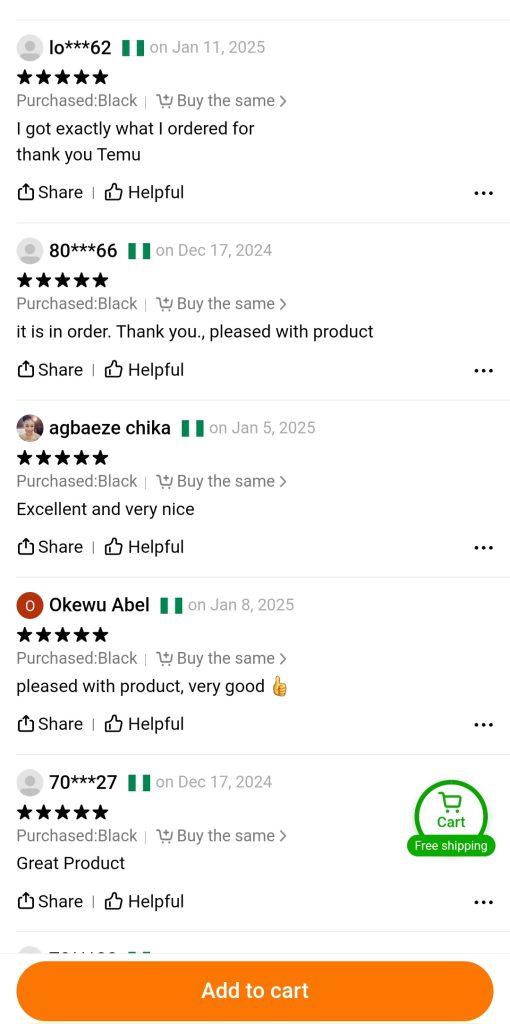This screenshot has width=510, height=1024.
Task: Mark 80***66's review as Helpful
Action: (144, 370)
